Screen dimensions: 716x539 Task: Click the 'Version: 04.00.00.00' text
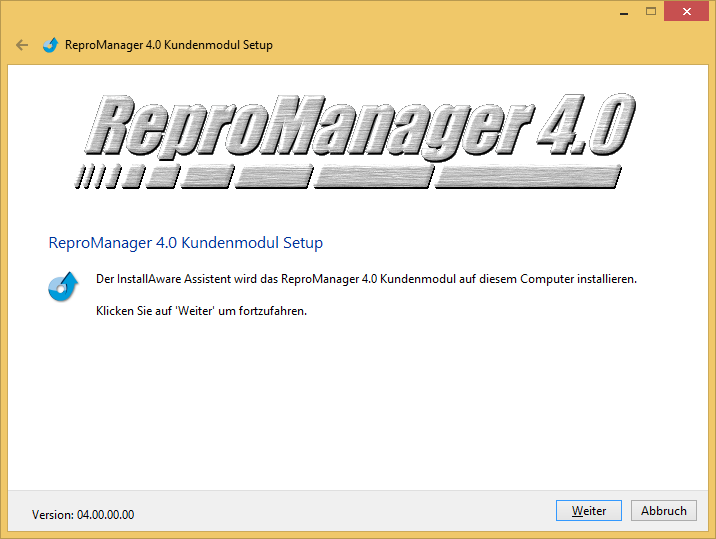click(x=83, y=515)
